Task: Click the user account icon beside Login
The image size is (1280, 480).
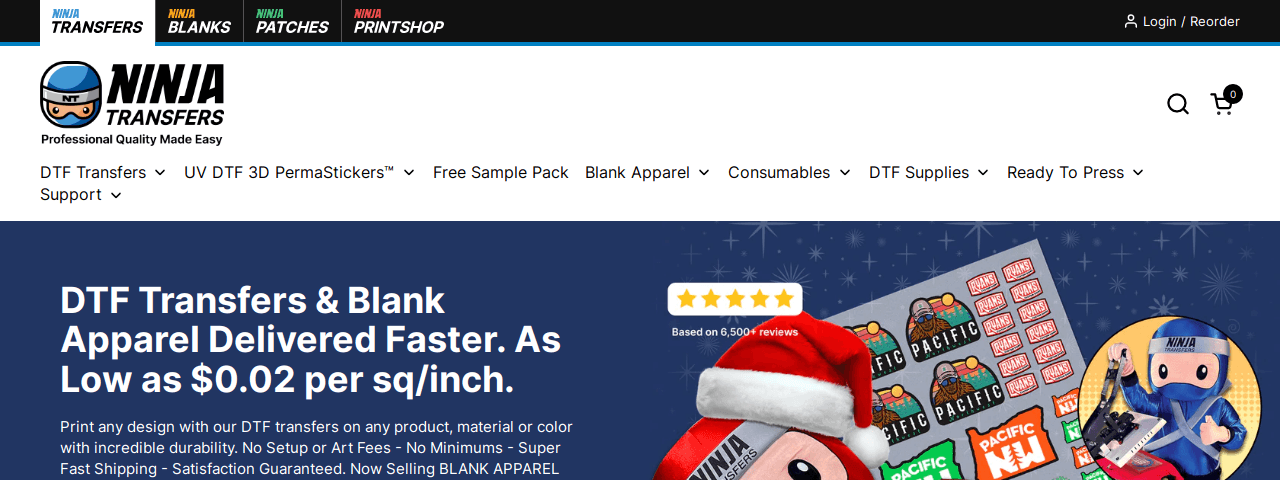Action: click(x=1131, y=21)
